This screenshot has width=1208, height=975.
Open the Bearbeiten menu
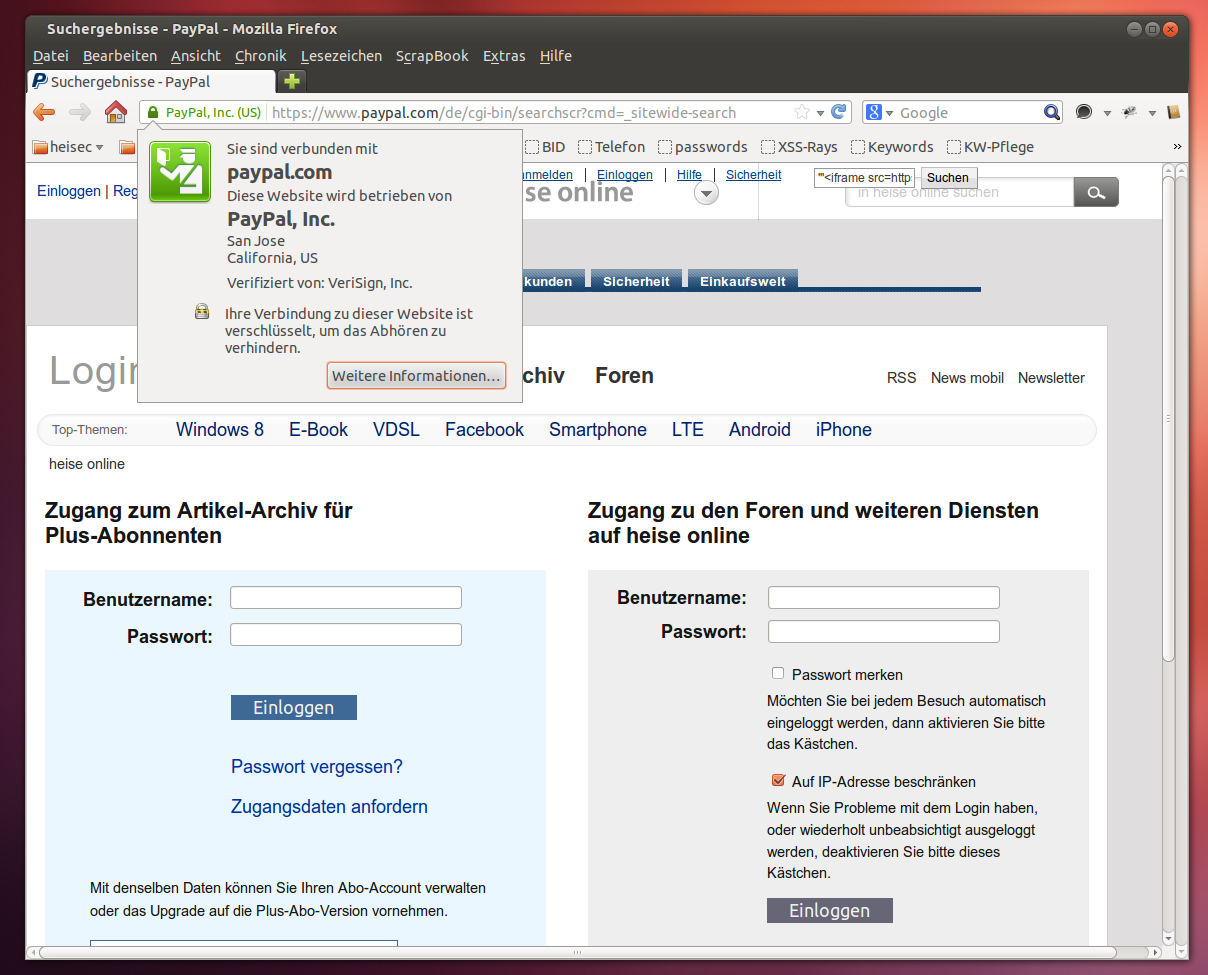120,56
